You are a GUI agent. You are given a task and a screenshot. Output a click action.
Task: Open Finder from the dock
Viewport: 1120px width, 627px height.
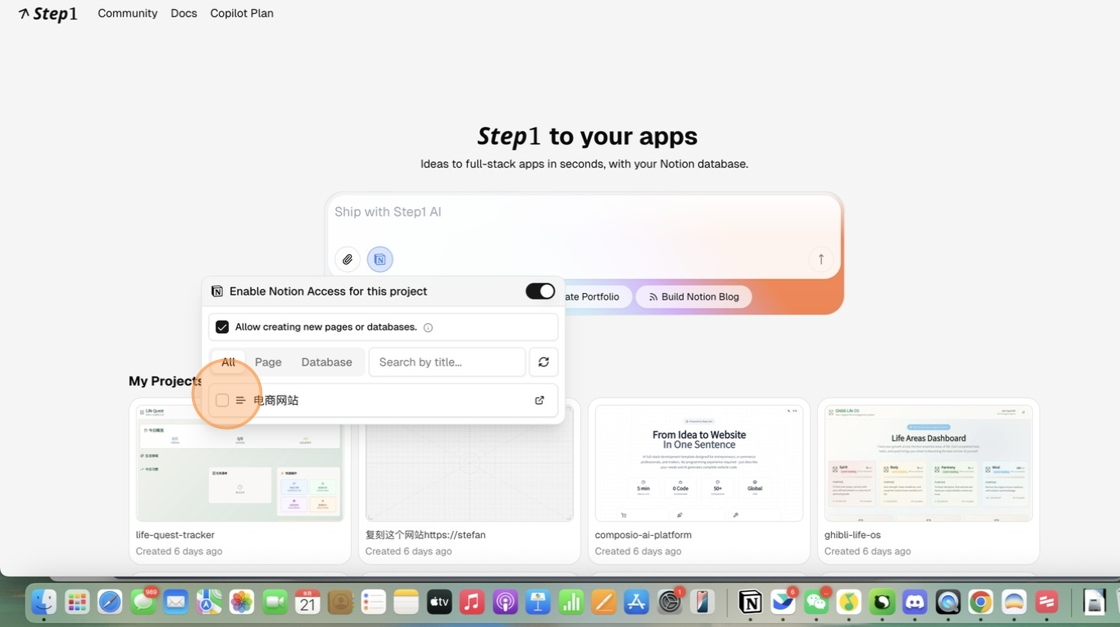click(44, 602)
